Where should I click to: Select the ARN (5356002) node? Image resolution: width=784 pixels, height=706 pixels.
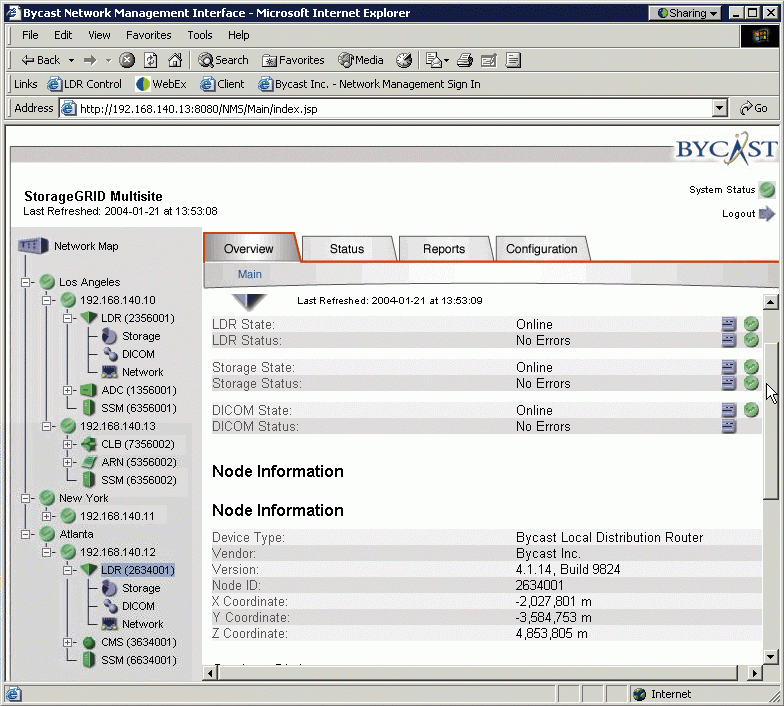tap(138, 462)
